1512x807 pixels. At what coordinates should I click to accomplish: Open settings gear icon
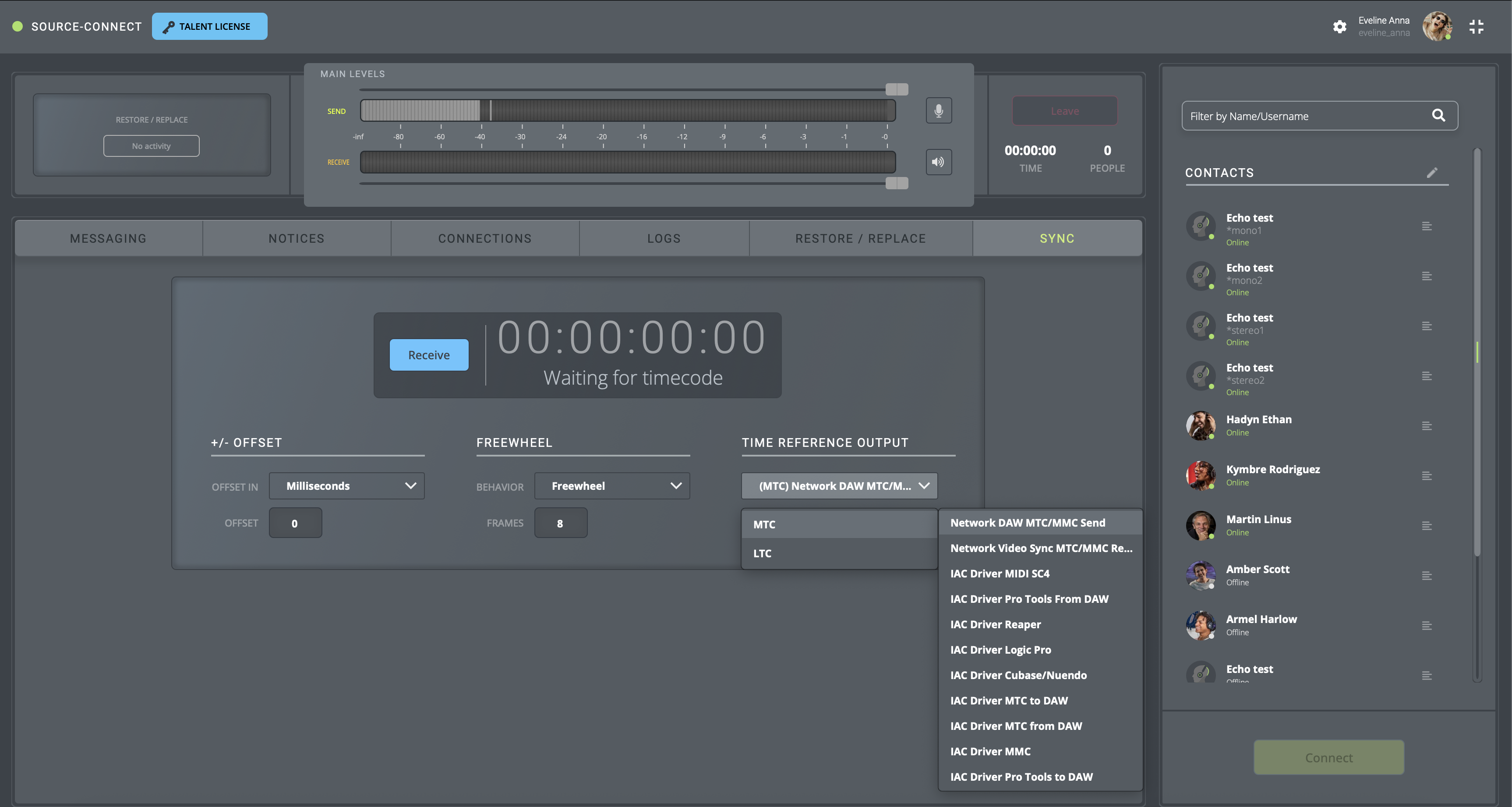[x=1339, y=26]
